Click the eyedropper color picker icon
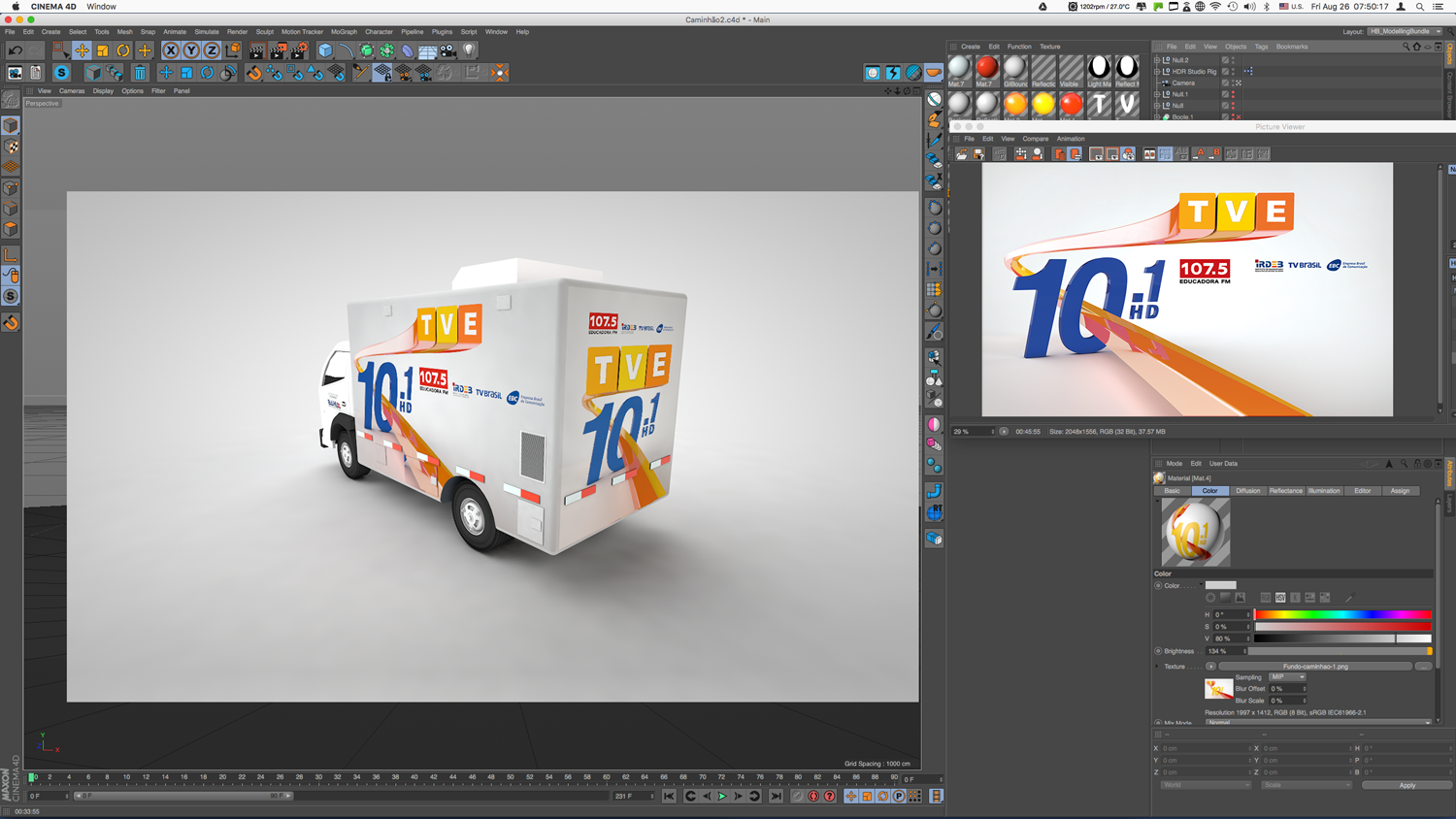The height and width of the screenshot is (819, 1456). tap(1348, 598)
